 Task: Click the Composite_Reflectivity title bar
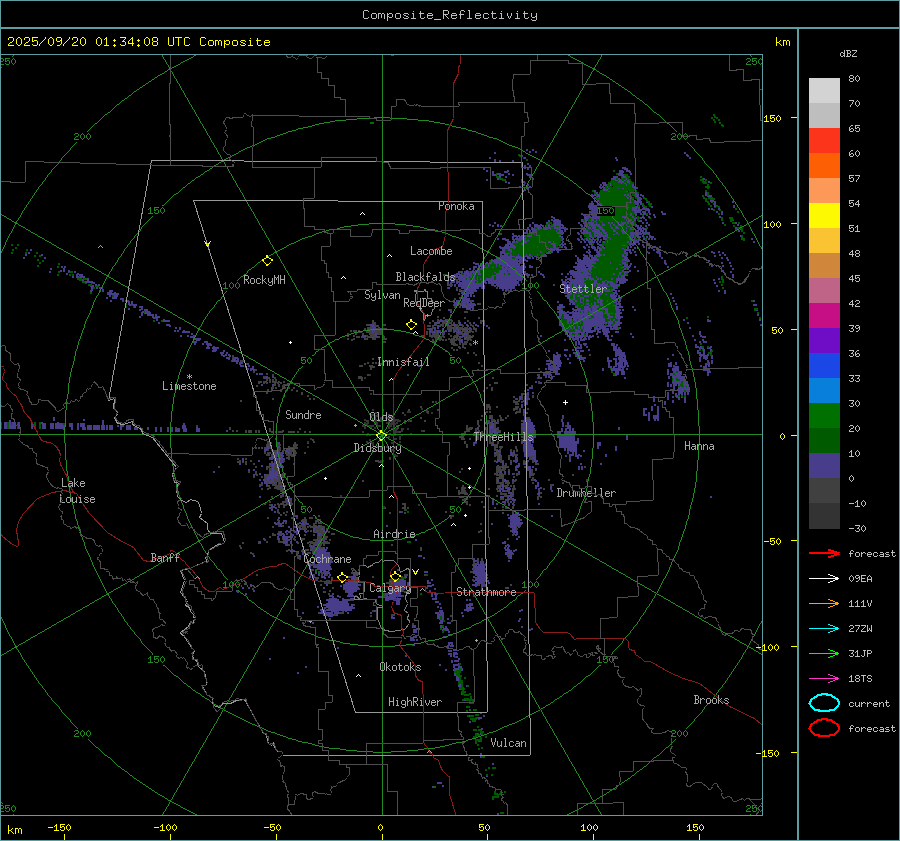tap(449, 15)
